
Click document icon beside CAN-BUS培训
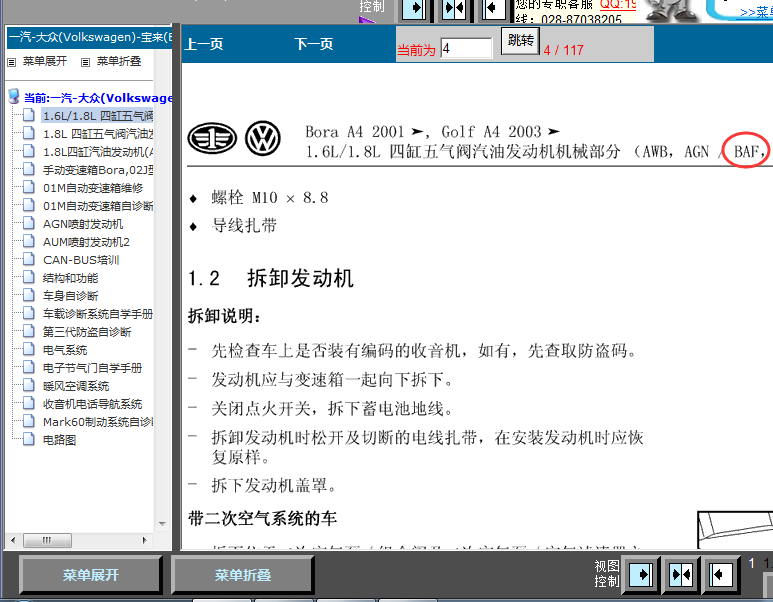click(29, 259)
